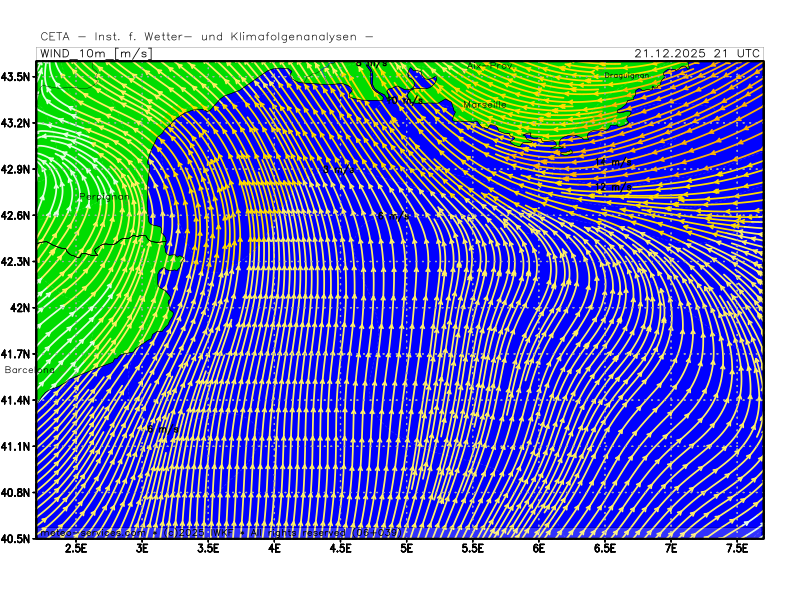Click the 12 m/s wind speed label
This screenshot has width=800, height=600.
[612, 186]
